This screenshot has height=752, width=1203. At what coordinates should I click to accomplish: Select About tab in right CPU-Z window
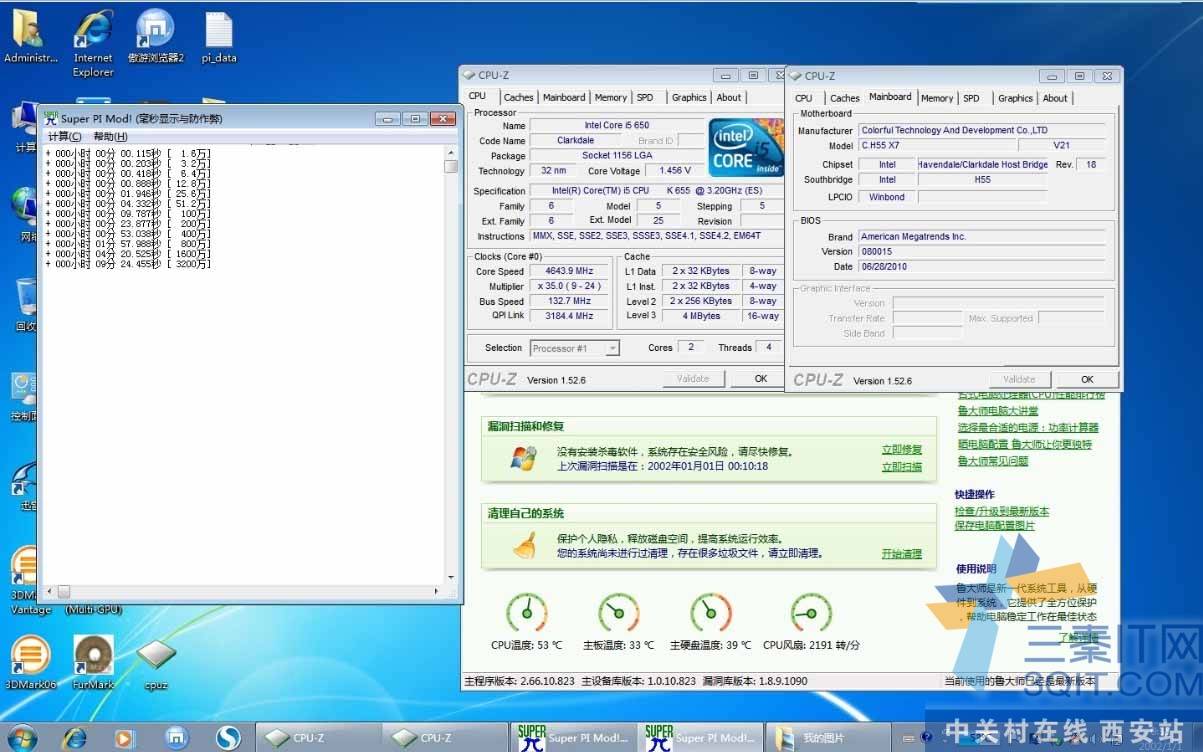(1055, 98)
